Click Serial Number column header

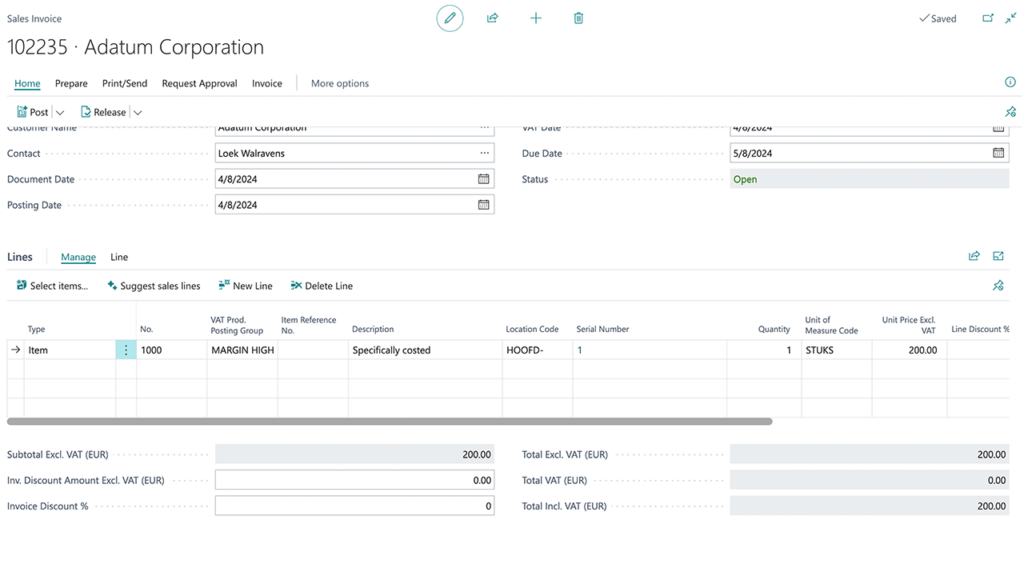point(602,329)
